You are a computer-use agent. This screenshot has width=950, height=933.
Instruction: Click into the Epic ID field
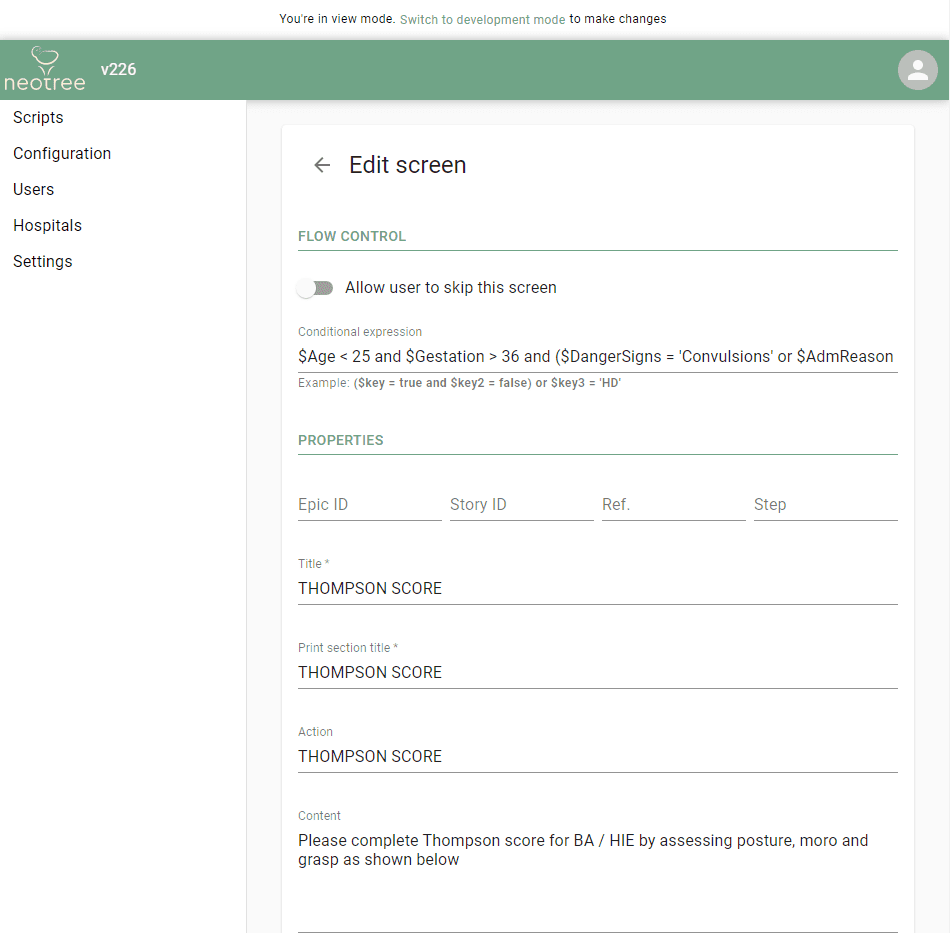pyautogui.click(x=369, y=505)
